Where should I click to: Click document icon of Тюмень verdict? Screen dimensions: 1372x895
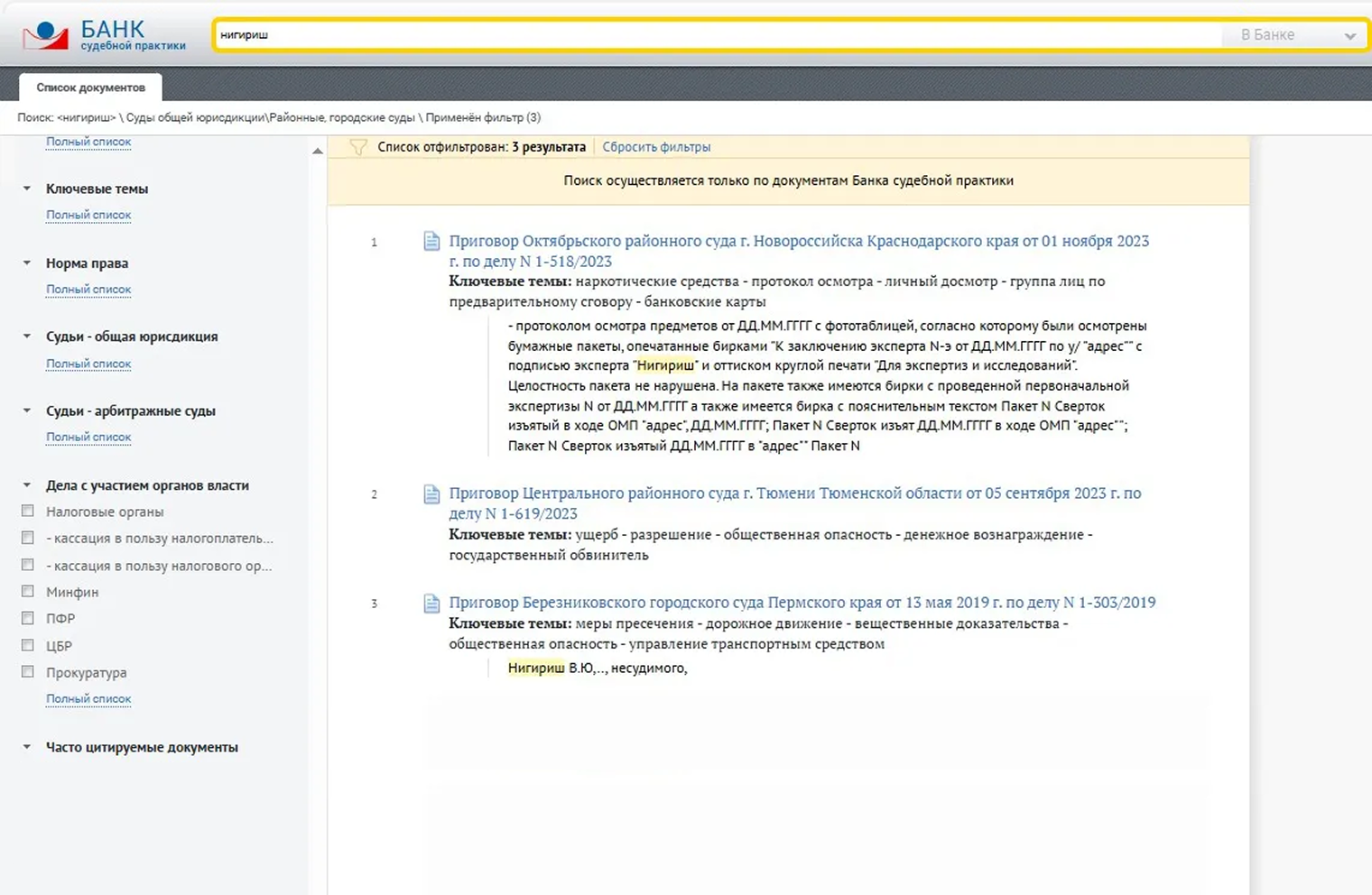point(431,494)
